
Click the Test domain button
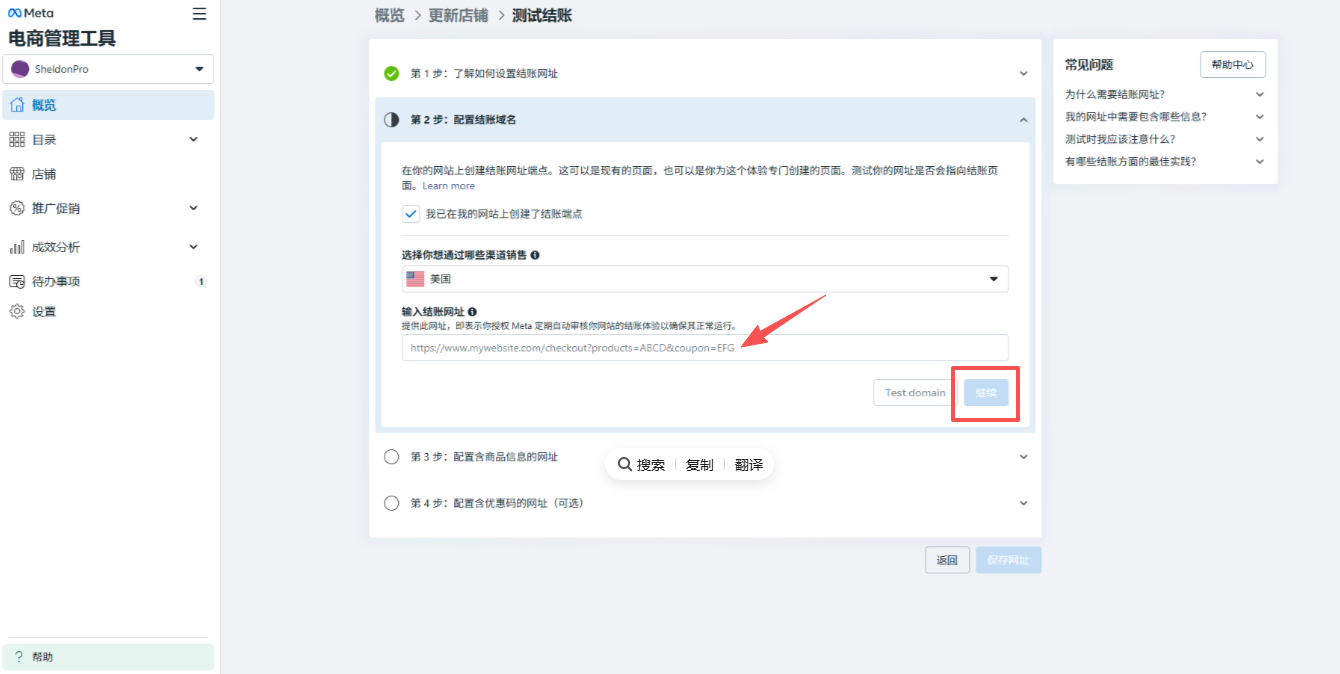[914, 393]
